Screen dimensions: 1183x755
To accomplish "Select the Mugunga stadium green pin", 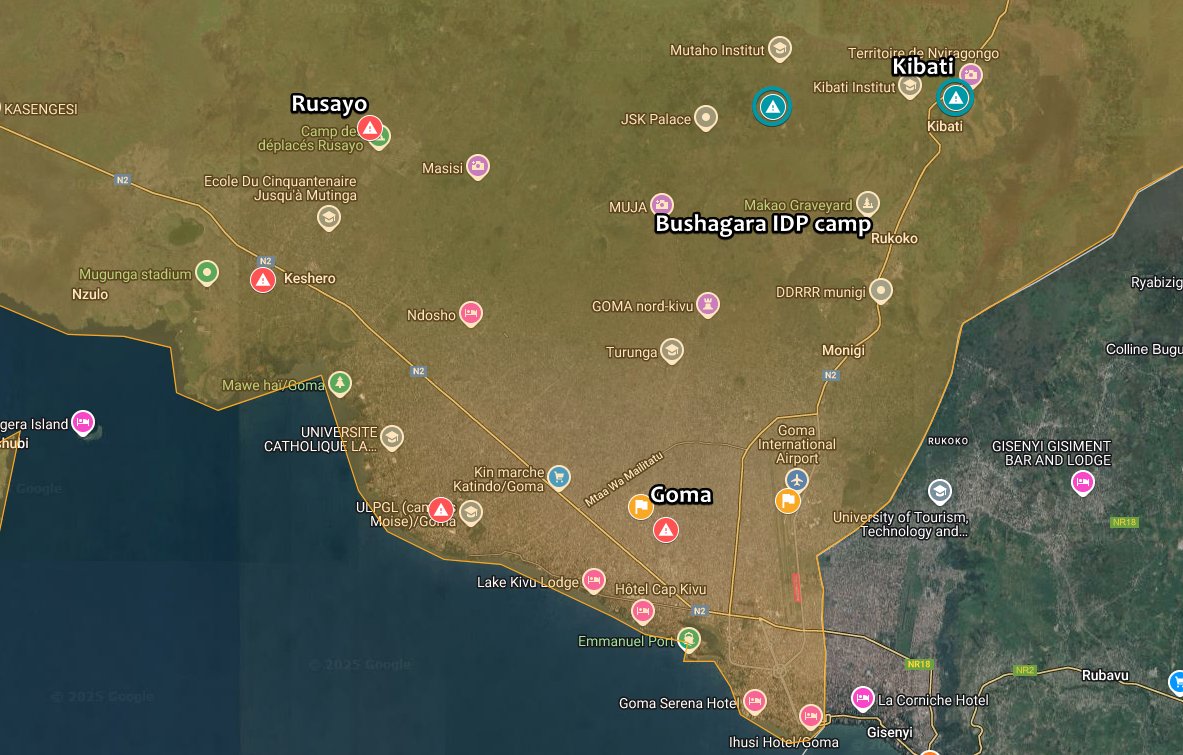I will (x=207, y=272).
